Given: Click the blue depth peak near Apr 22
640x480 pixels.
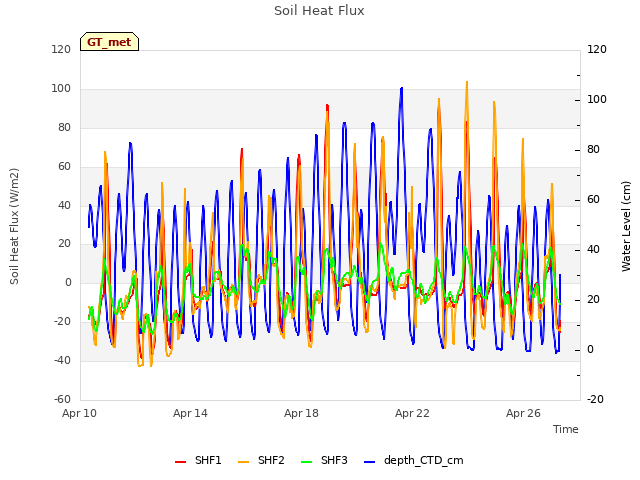Looking at the screenshot, I should pos(402,88).
